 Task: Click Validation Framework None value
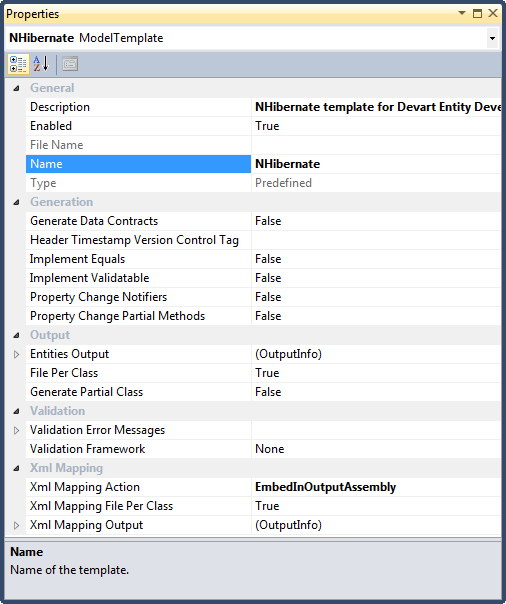(270, 449)
